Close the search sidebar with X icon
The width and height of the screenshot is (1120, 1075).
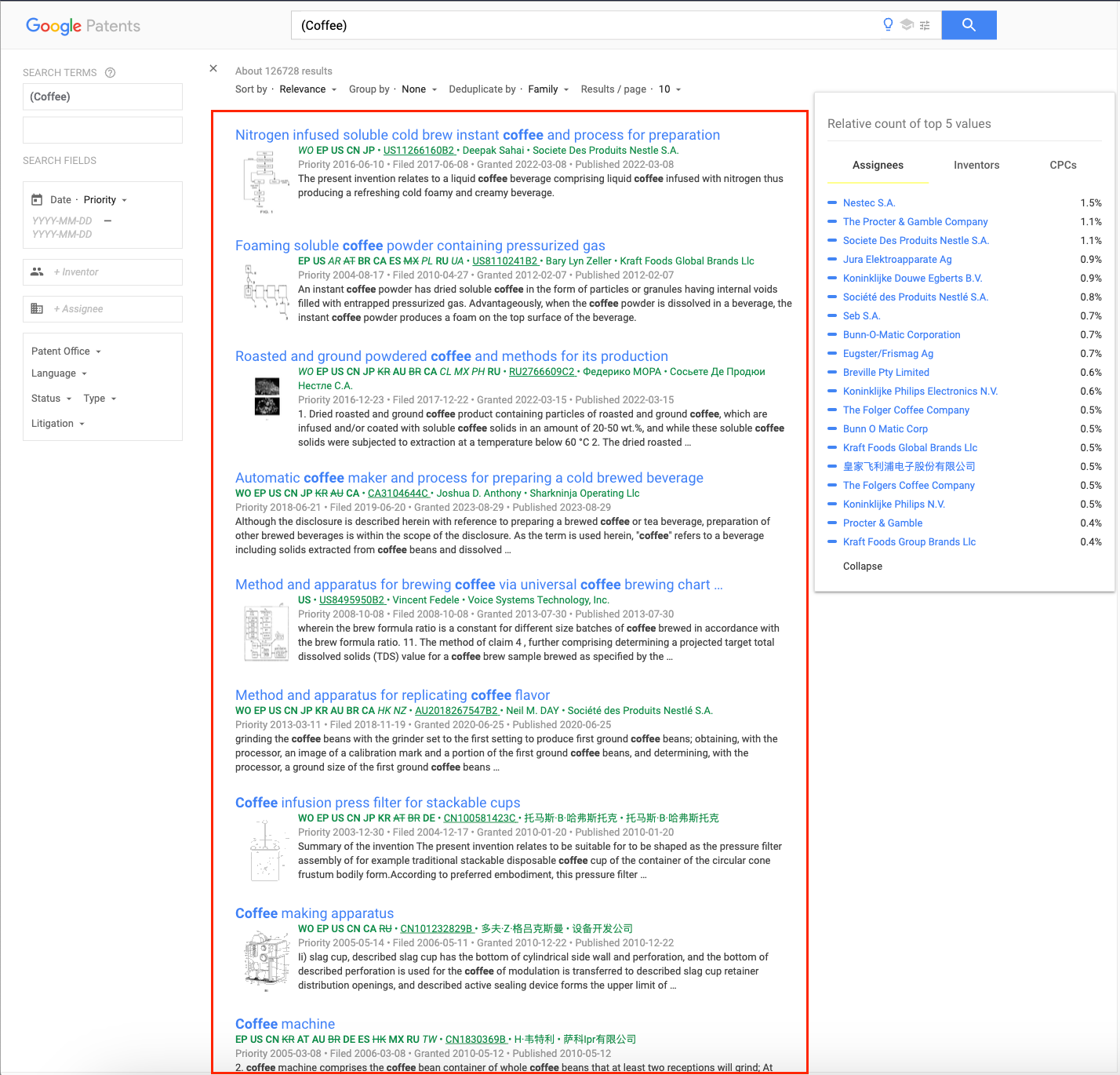tap(213, 68)
